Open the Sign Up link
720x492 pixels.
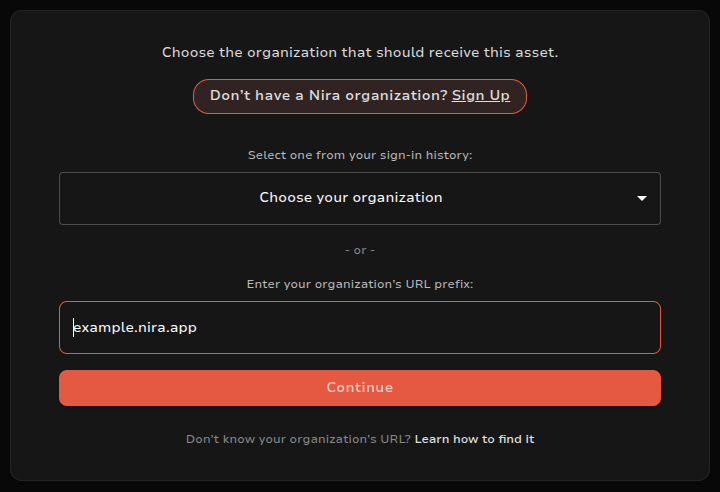click(x=480, y=96)
